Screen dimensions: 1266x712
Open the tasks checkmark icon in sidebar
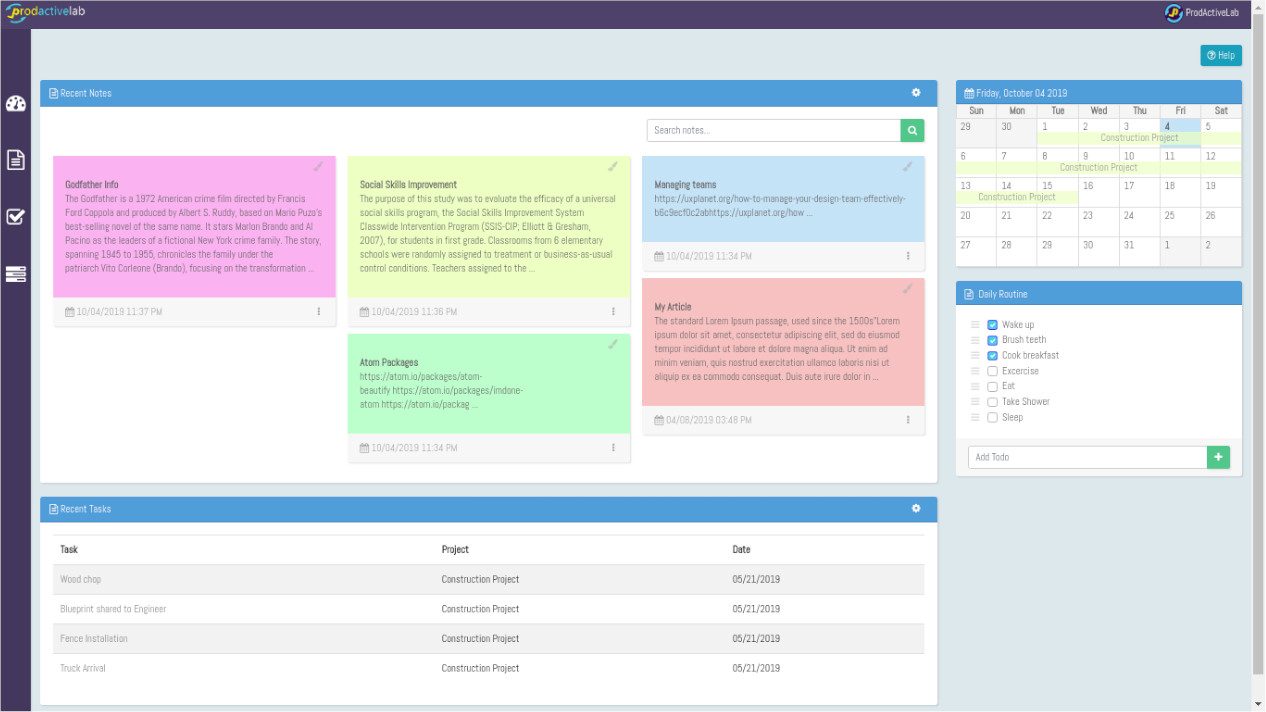coord(15,216)
